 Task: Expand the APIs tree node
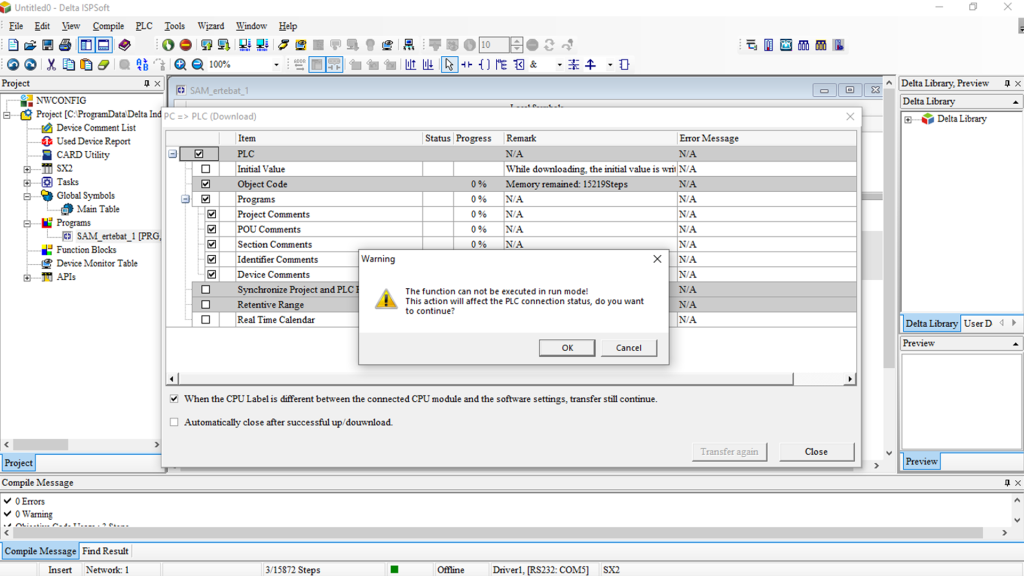(27, 278)
